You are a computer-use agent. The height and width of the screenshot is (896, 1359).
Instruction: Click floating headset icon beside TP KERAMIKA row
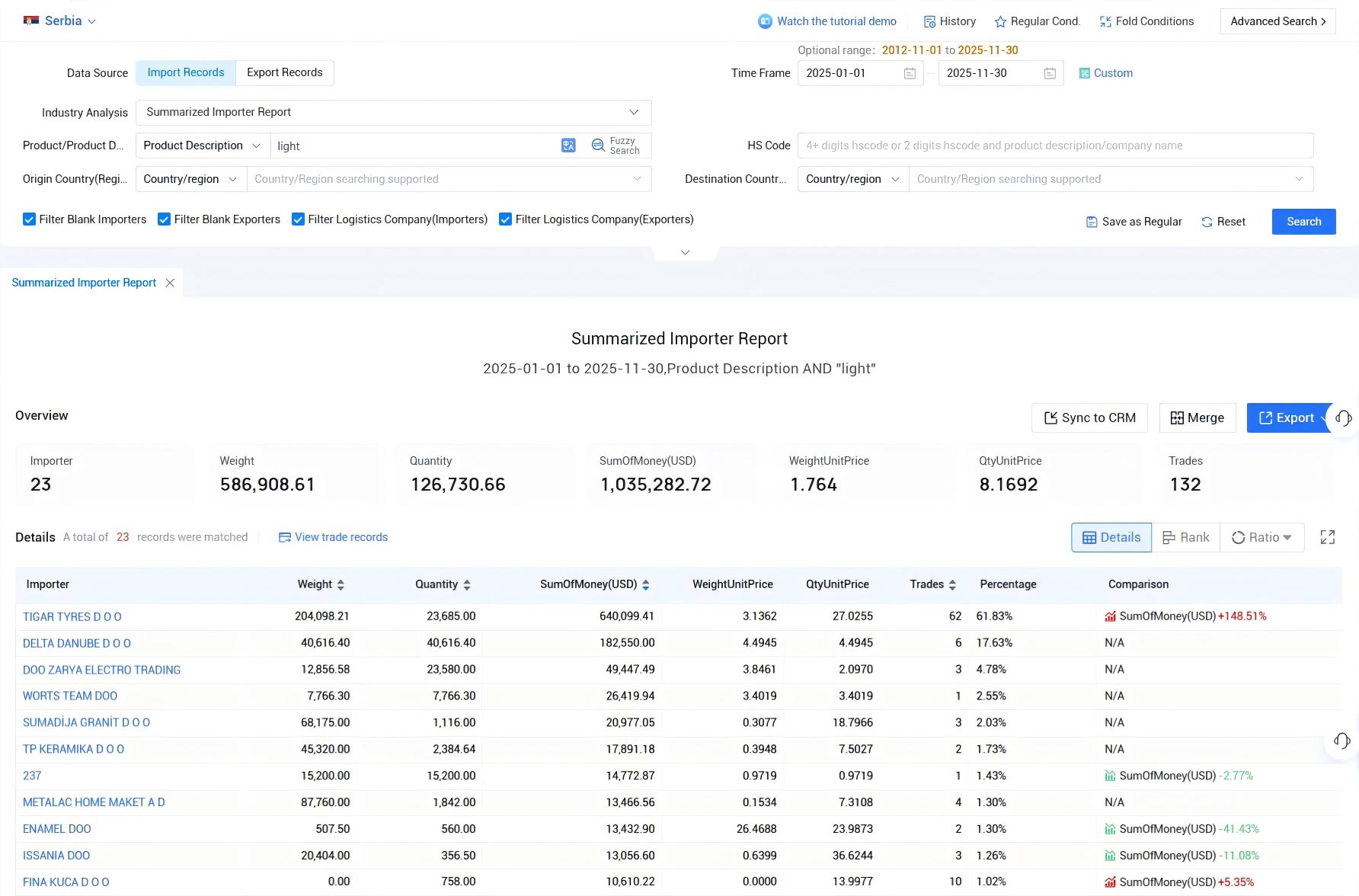1342,741
